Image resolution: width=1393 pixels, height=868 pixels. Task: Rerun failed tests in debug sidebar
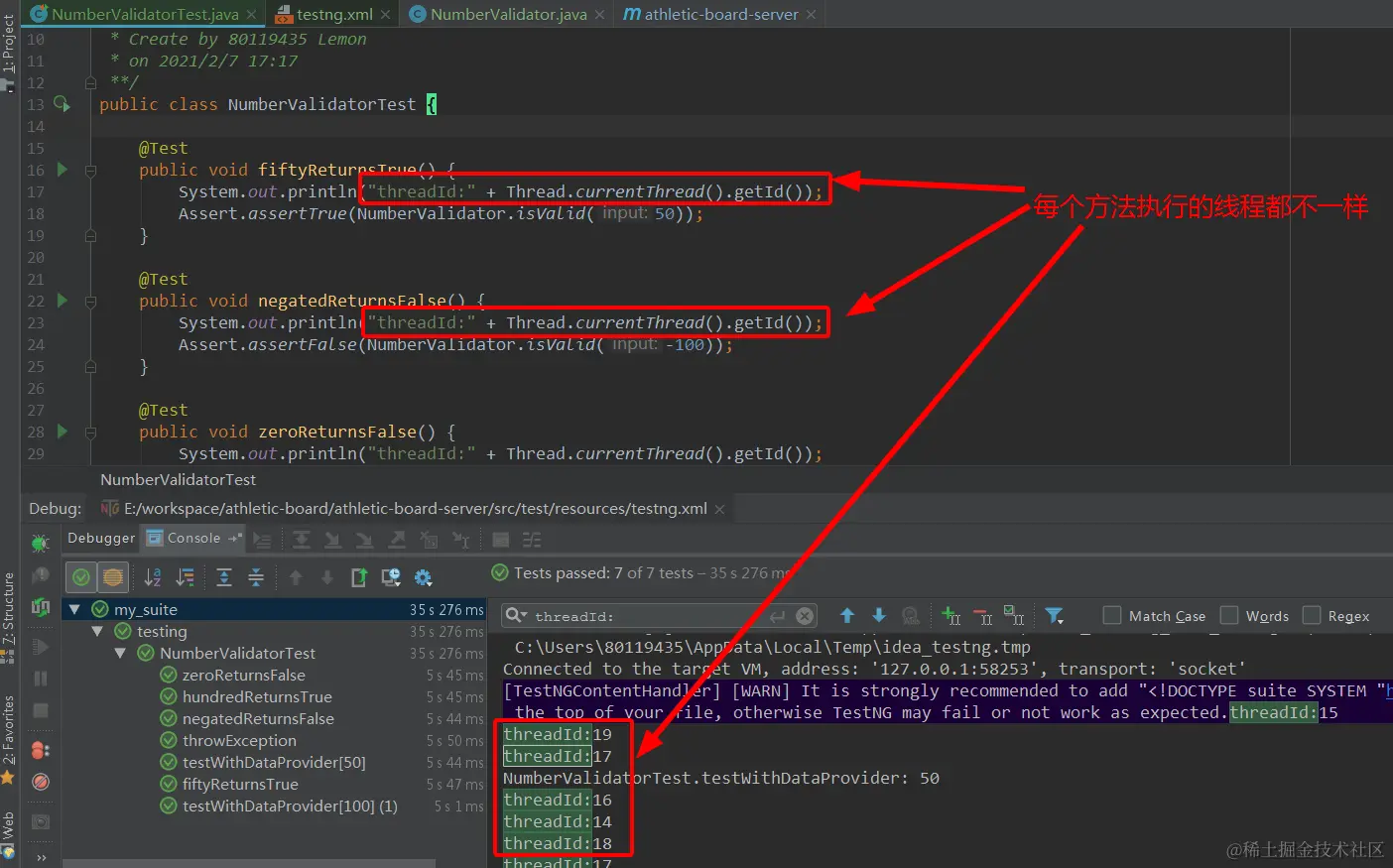pos(40,607)
